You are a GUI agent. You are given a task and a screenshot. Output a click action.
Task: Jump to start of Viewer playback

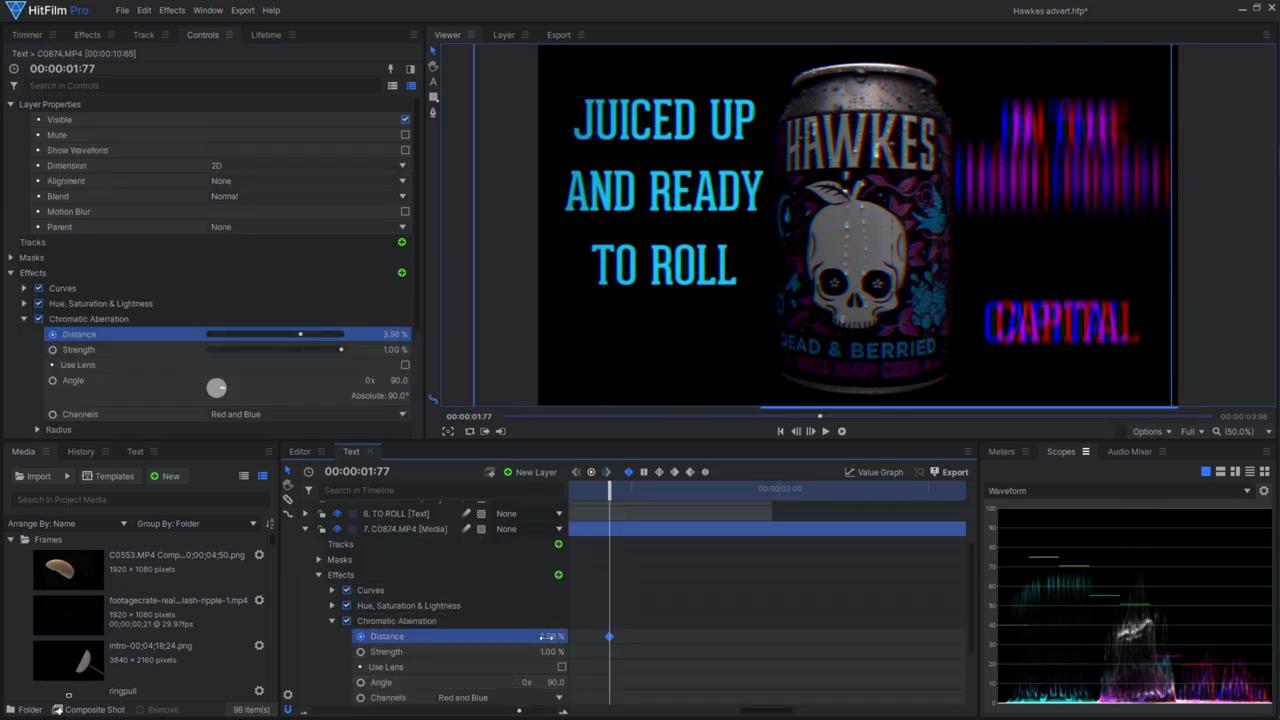click(781, 432)
